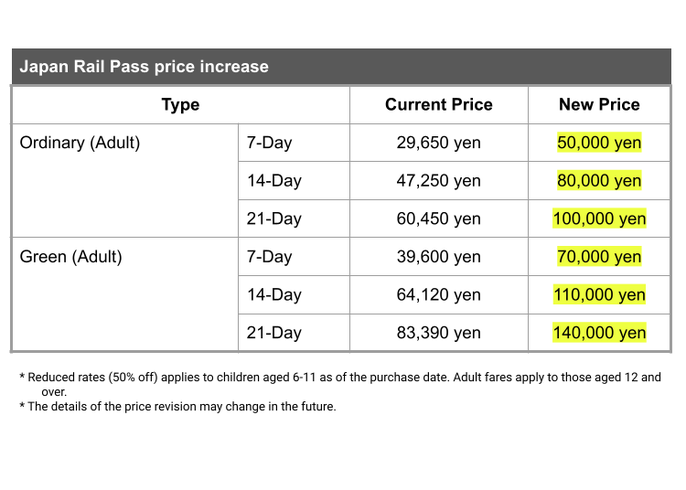Select the New Price column header

[x=599, y=105]
